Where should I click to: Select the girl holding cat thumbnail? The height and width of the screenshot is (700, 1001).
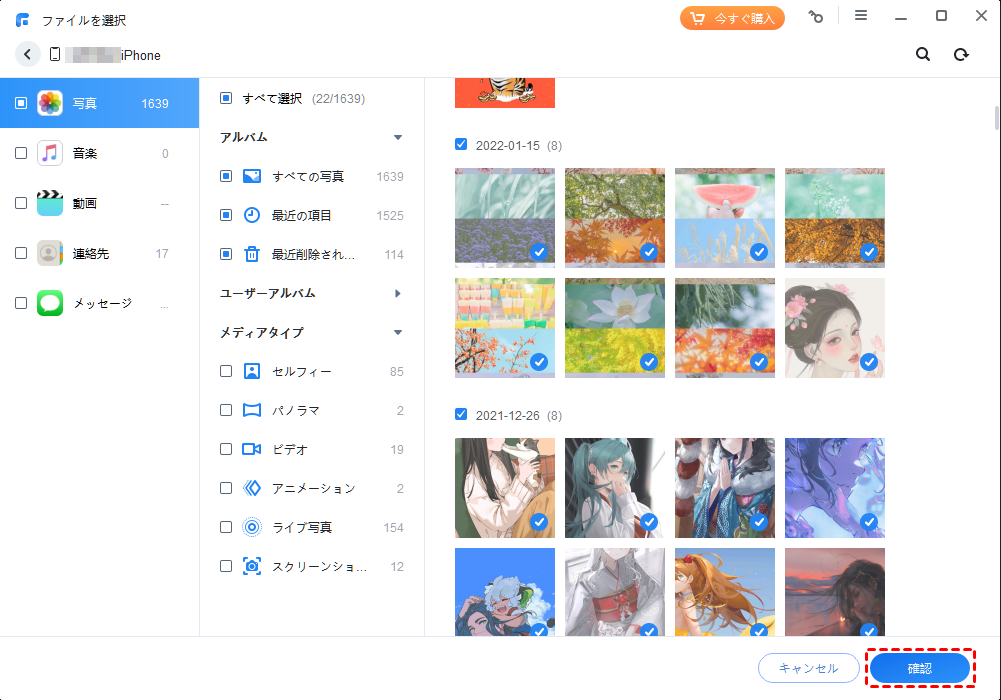pyautogui.click(x=505, y=488)
